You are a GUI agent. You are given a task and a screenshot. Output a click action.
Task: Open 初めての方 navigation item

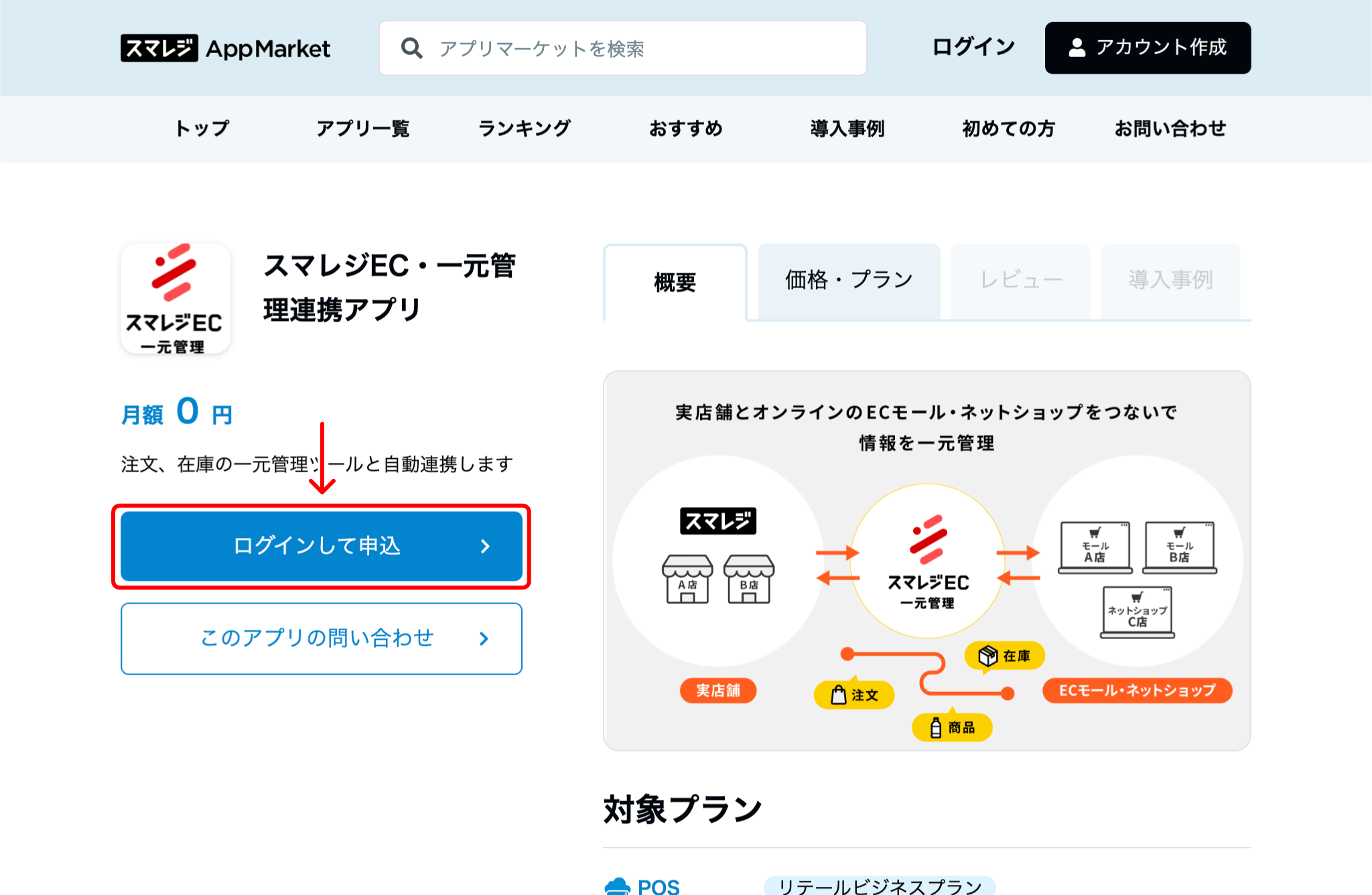(1008, 128)
